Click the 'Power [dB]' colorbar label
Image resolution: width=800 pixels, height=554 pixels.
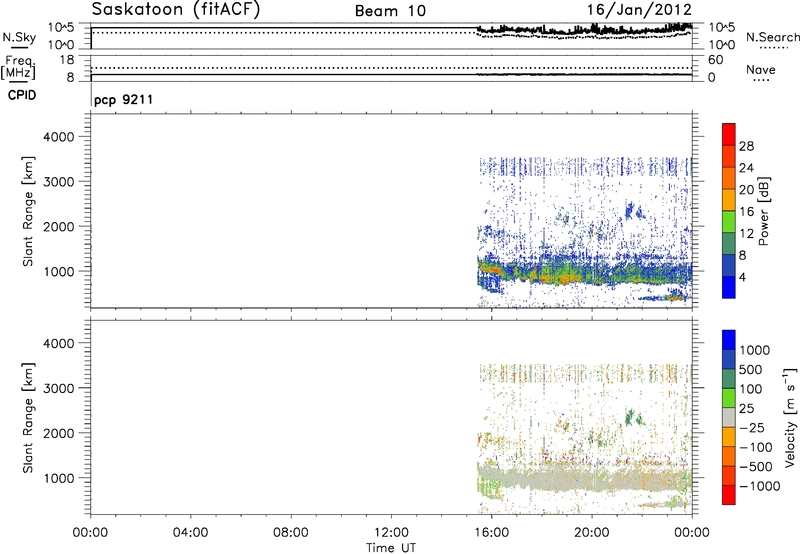[x=763, y=211]
